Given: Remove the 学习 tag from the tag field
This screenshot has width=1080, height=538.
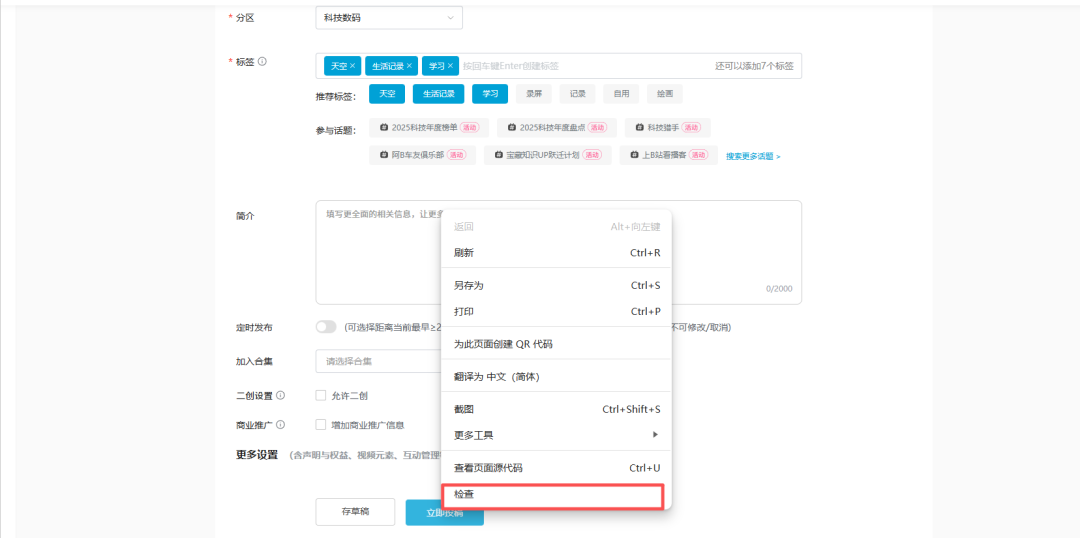Looking at the screenshot, I should pos(450,66).
